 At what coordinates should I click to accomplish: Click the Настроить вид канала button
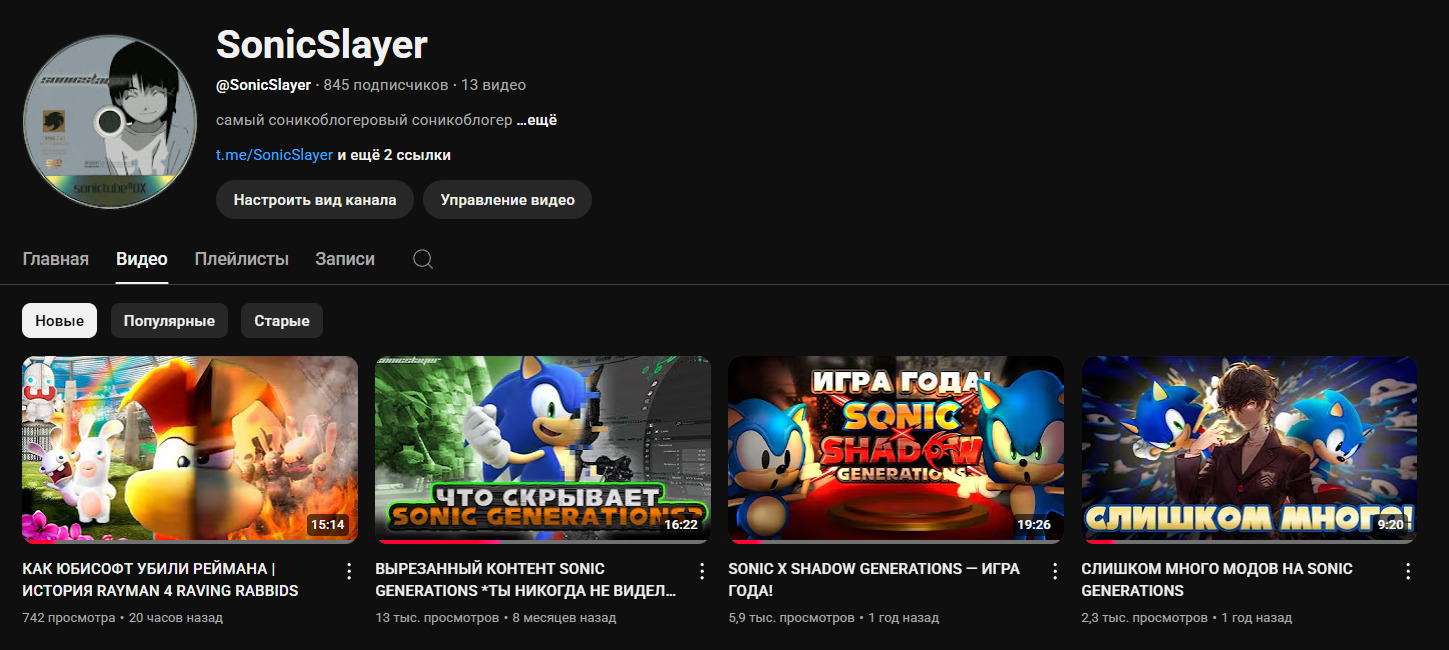315,200
